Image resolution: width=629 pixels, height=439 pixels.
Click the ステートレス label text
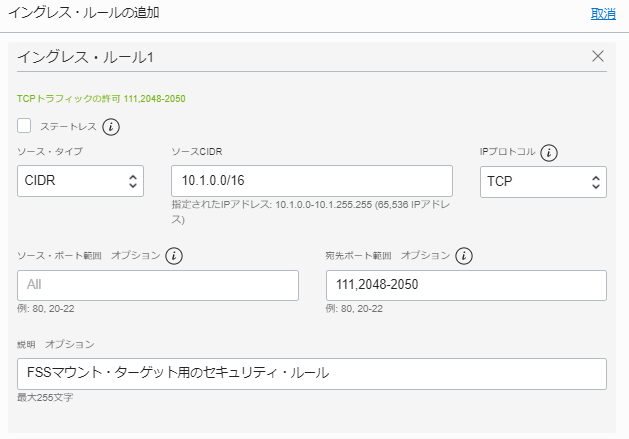67,127
